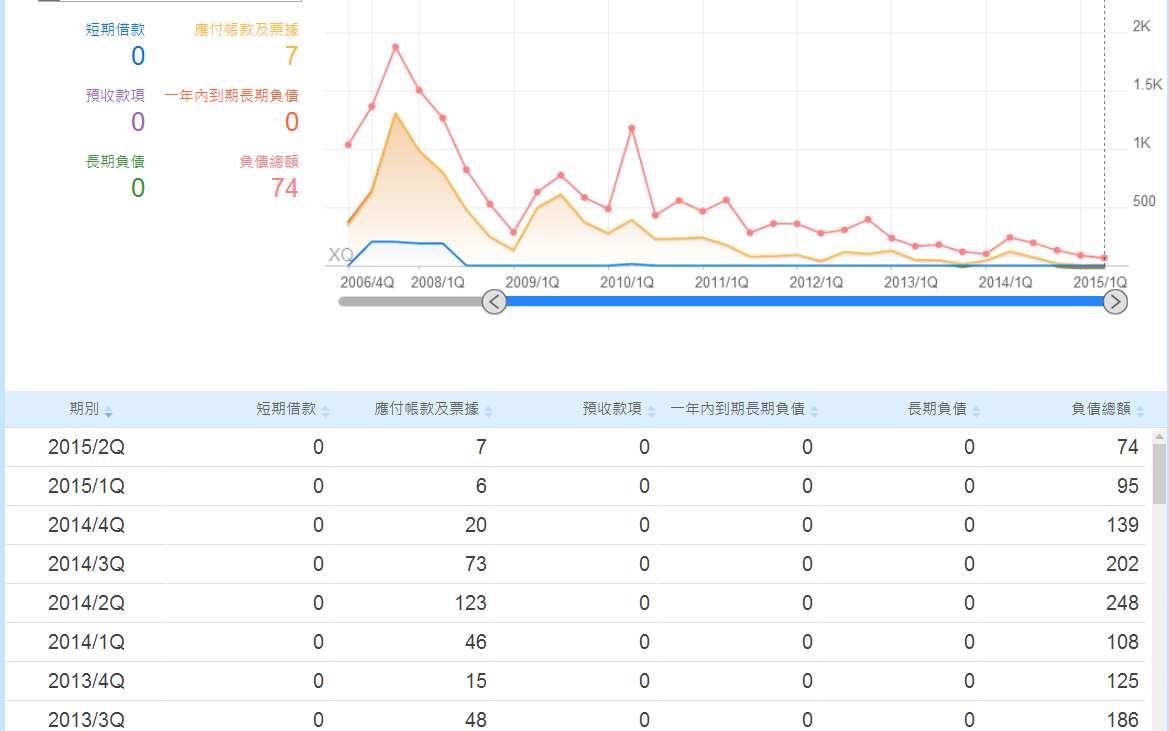
Task: Click sort icon next to 應付帳款及票據 header
Action: (x=489, y=411)
